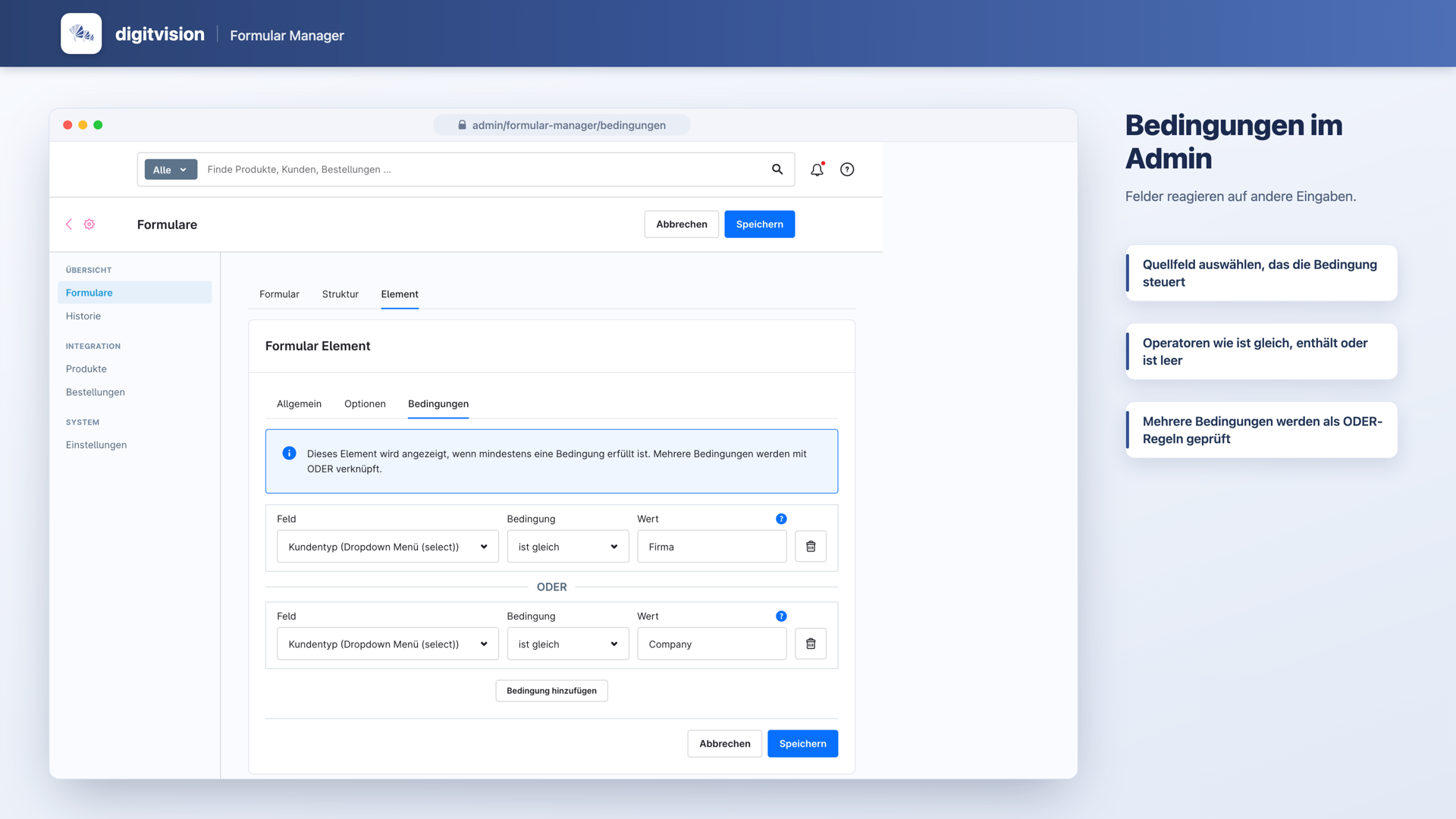Open the Allgemein sub-tab
This screenshot has width=1456, height=819.
coord(299,403)
